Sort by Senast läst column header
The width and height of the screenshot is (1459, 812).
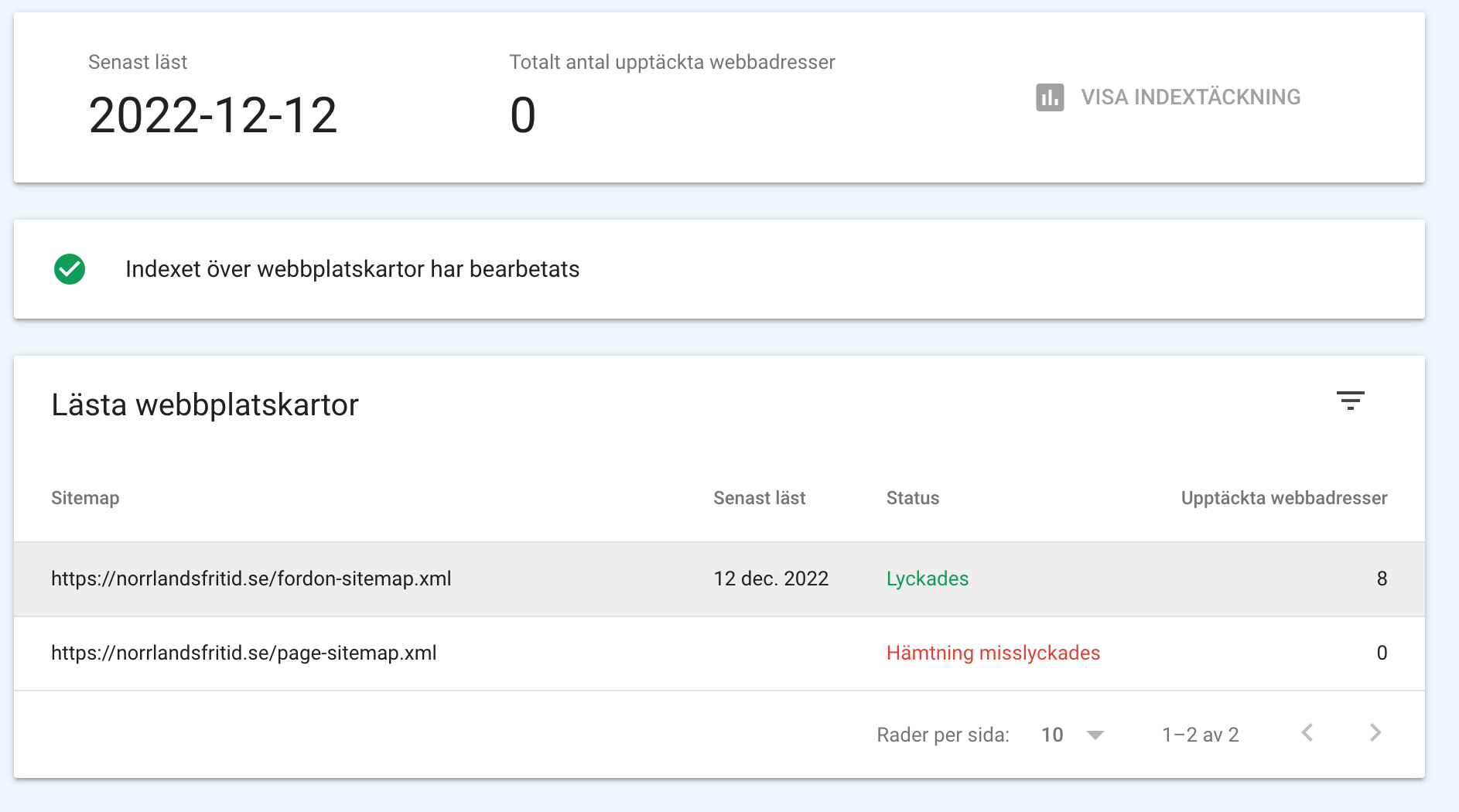[759, 498]
